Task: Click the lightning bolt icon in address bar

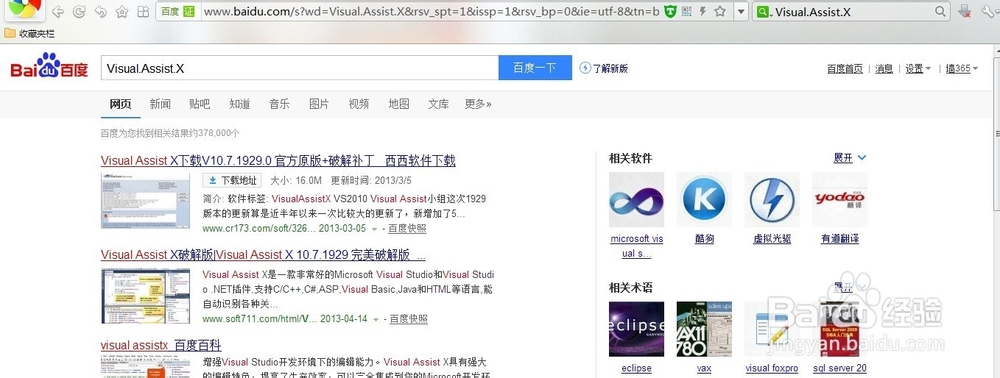Action: [x=703, y=11]
